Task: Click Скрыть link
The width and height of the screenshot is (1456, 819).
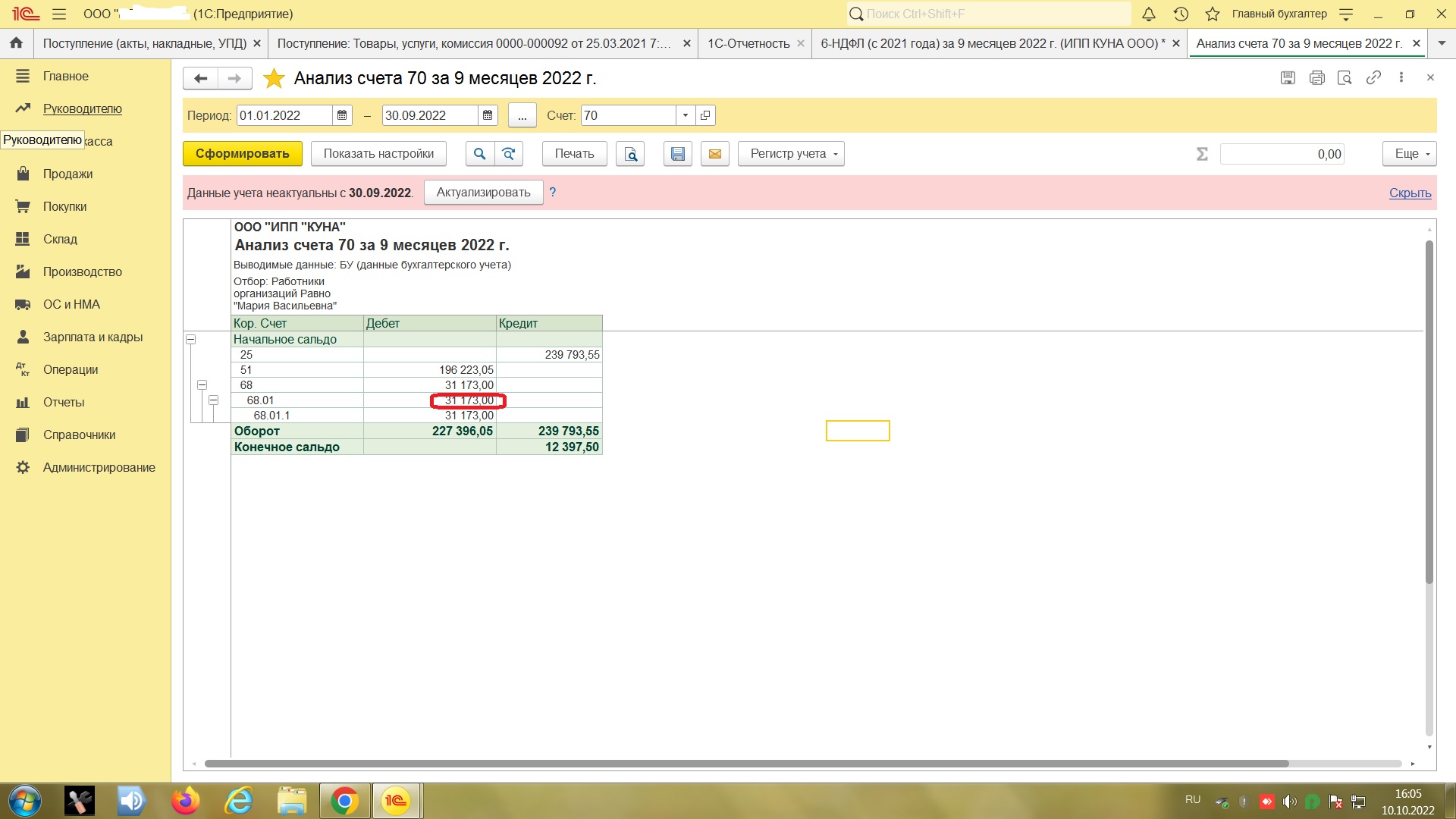Action: 1410,193
